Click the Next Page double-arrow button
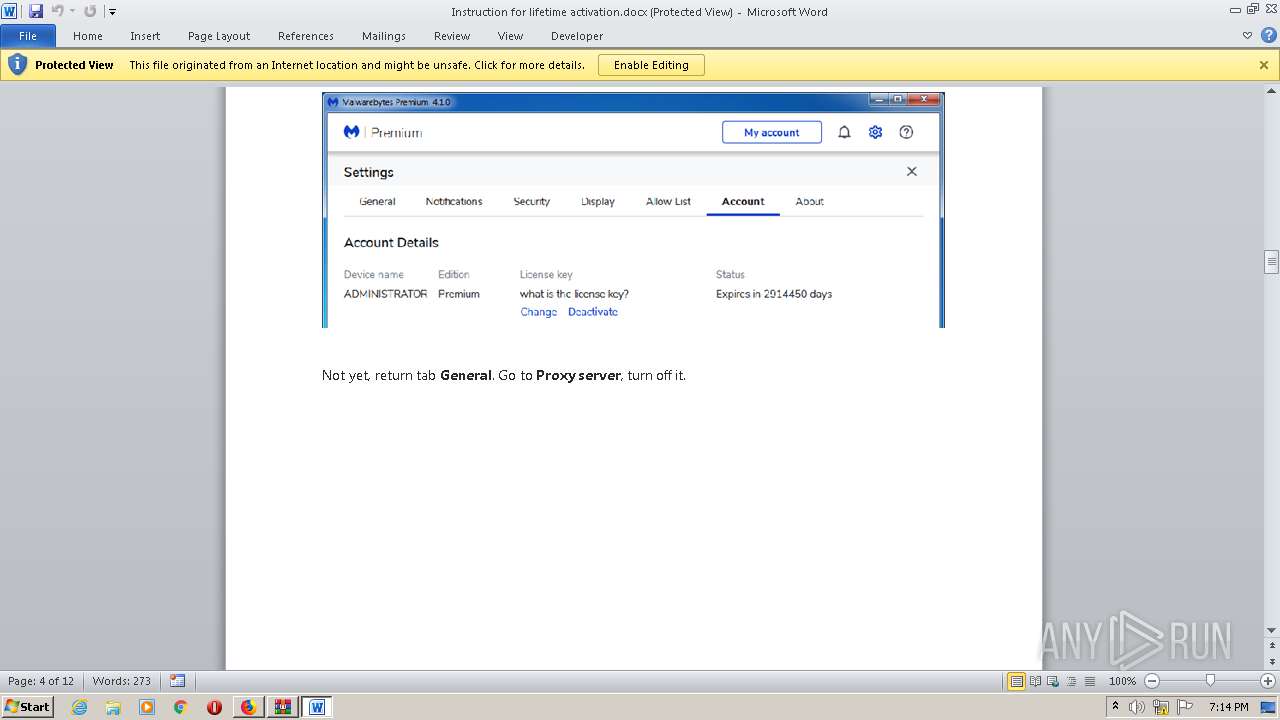 (x=1271, y=663)
